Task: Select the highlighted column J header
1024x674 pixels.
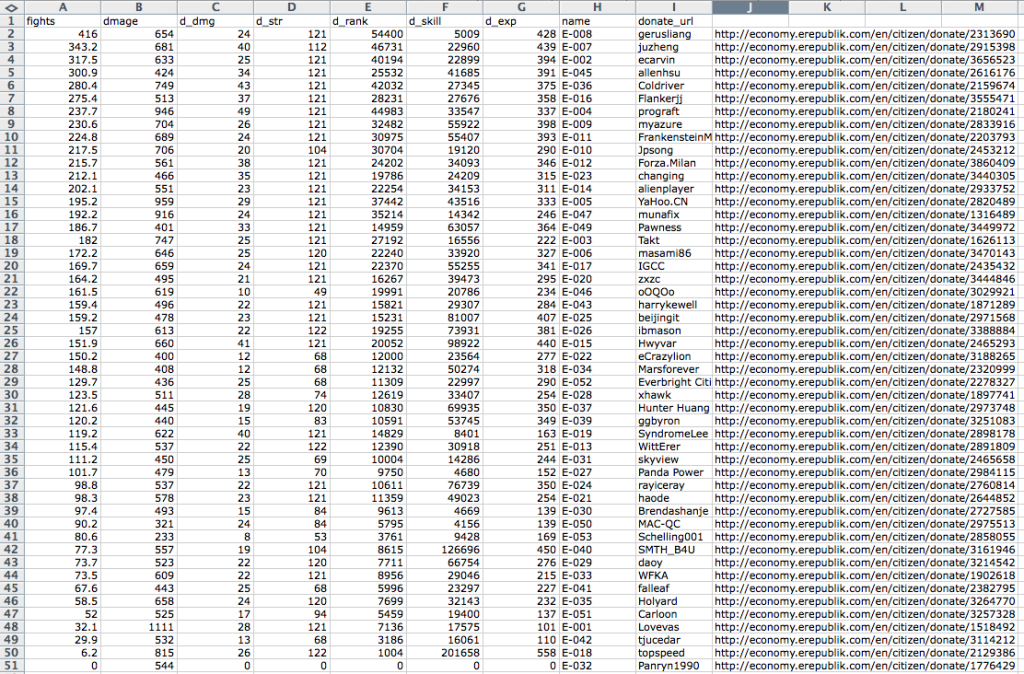Action: point(750,6)
